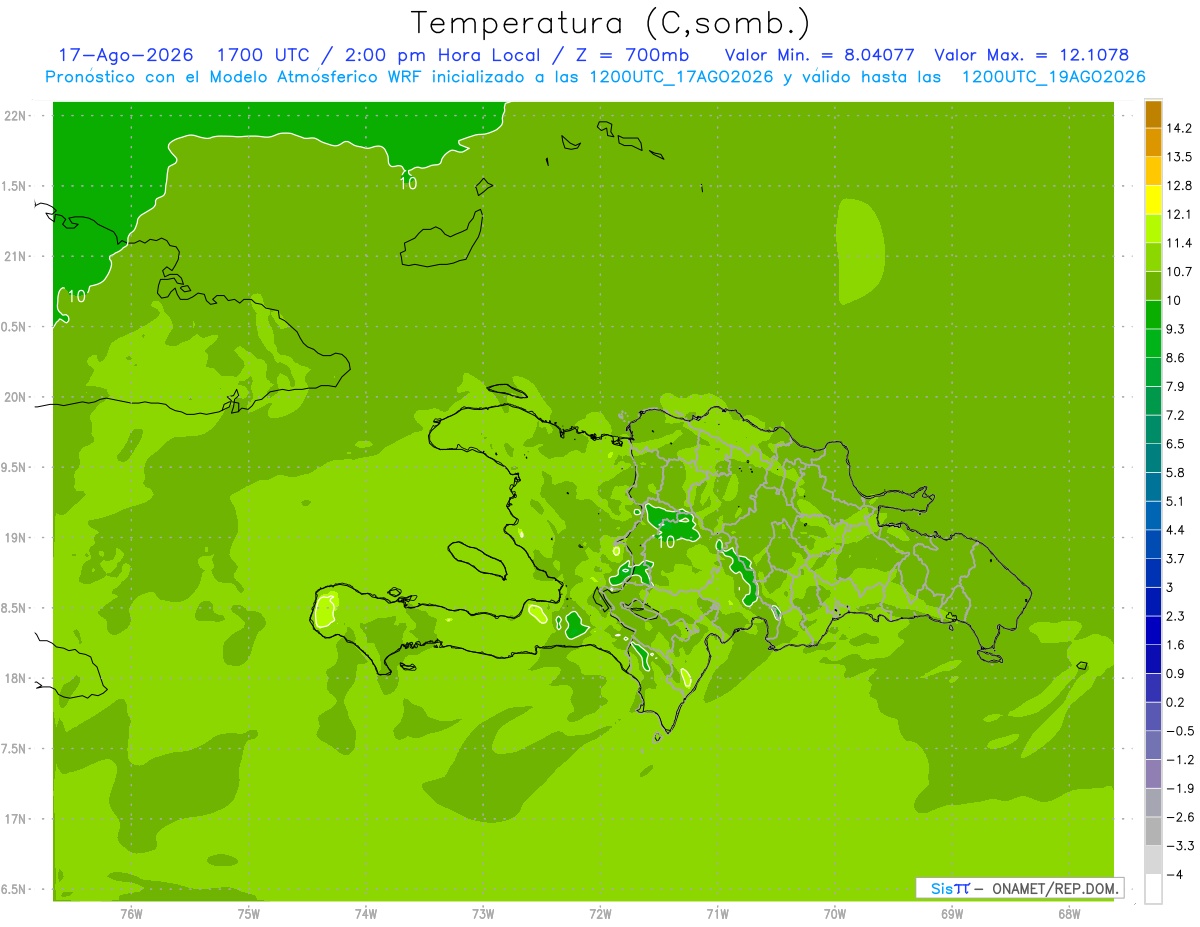
Task: Click the '8.6' legend value
Action: (1176, 358)
